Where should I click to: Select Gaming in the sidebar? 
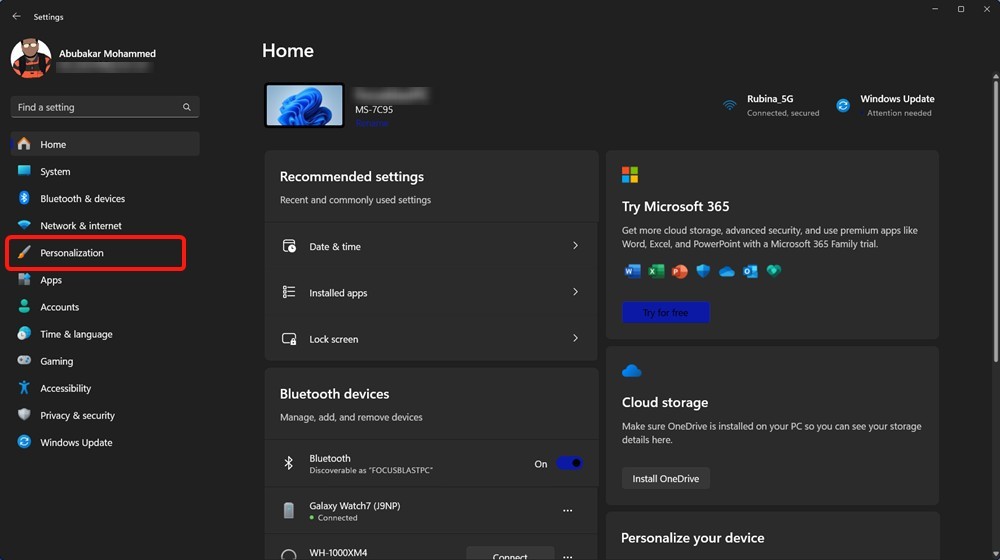105,360
